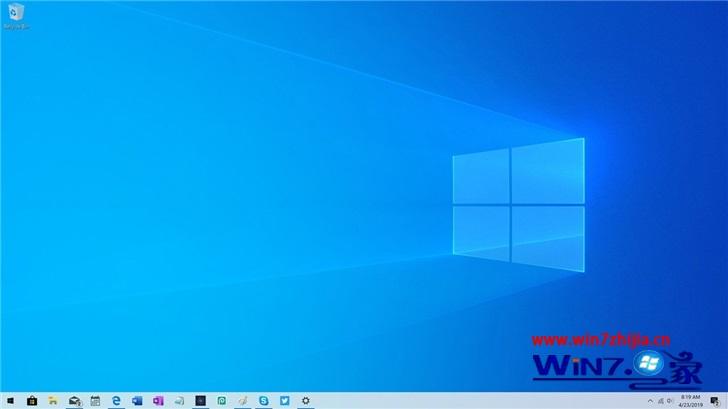The width and height of the screenshot is (728, 409).
Task: Launch Microsoft Store from the taskbar
Action: [x=32, y=401]
